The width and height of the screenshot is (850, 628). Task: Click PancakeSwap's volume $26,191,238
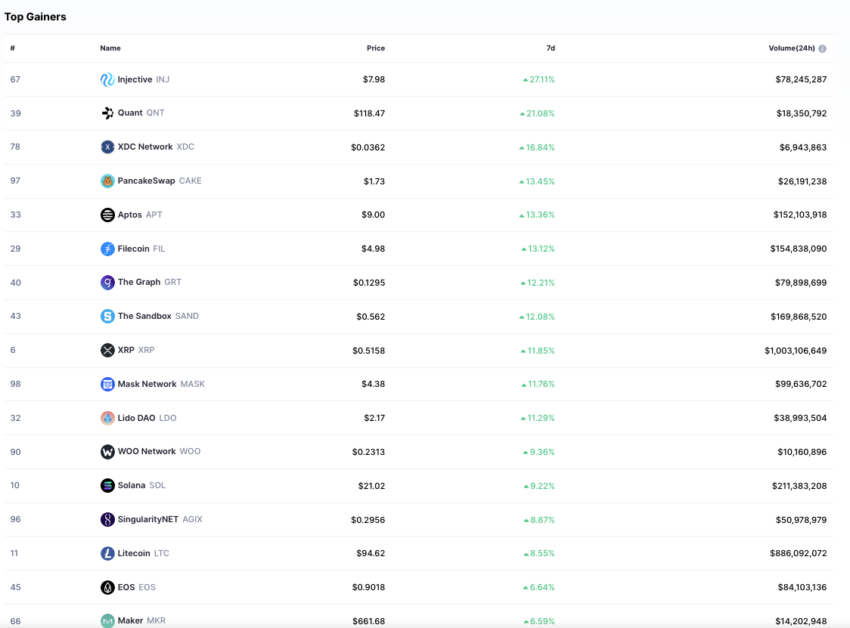tap(802, 181)
